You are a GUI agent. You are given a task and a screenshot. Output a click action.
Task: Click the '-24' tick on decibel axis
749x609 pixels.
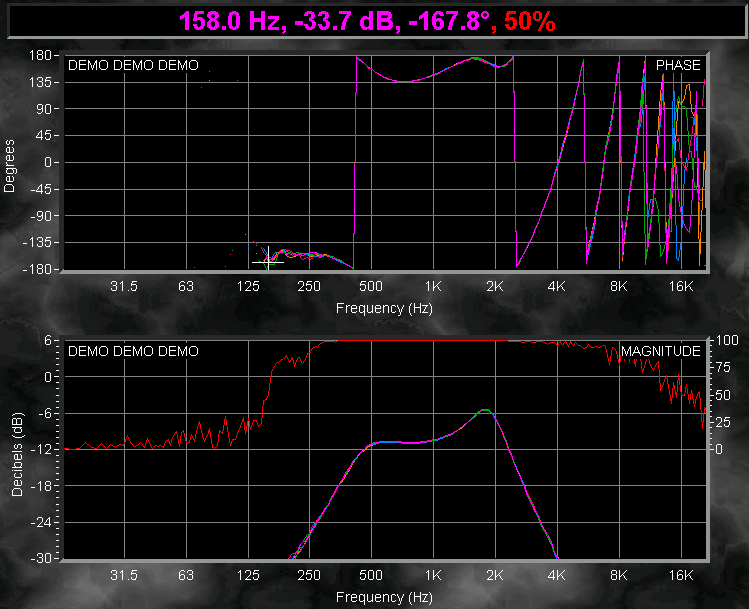(41, 522)
